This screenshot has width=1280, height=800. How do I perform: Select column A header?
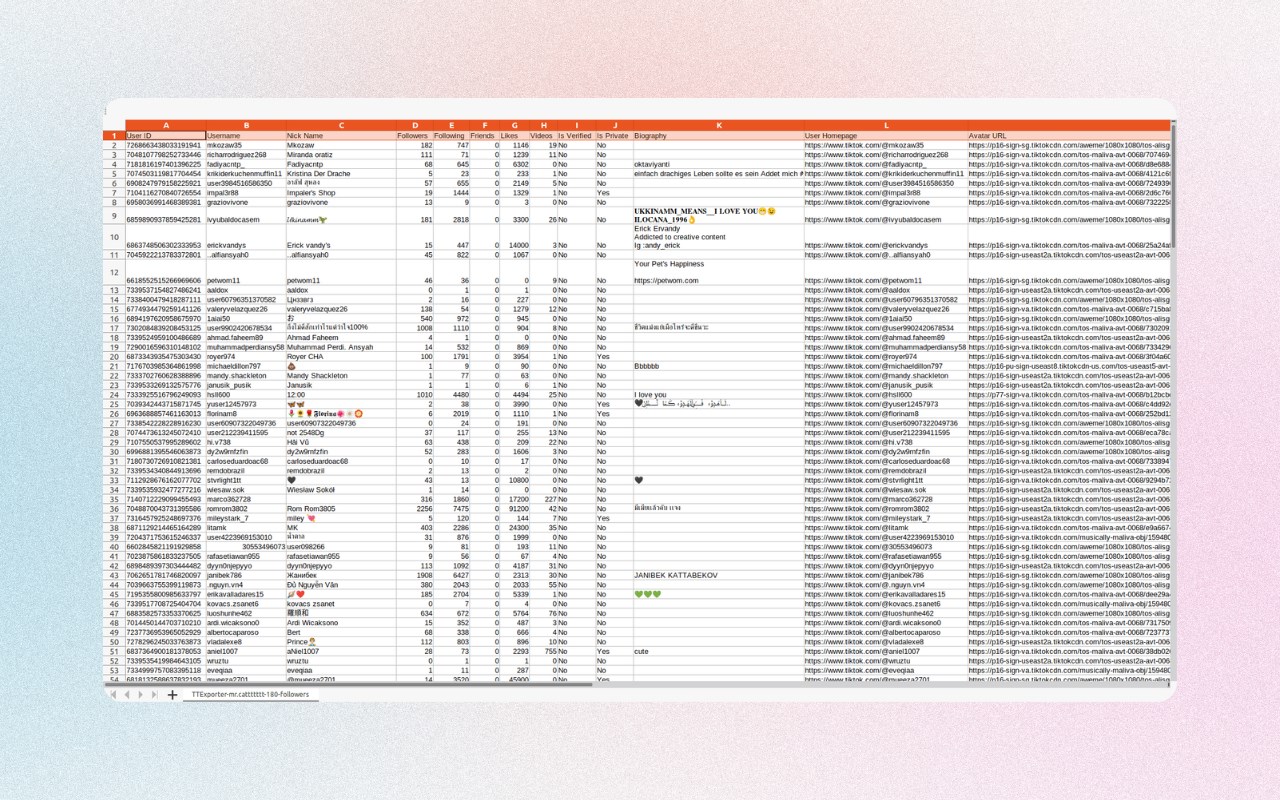(165, 126)
